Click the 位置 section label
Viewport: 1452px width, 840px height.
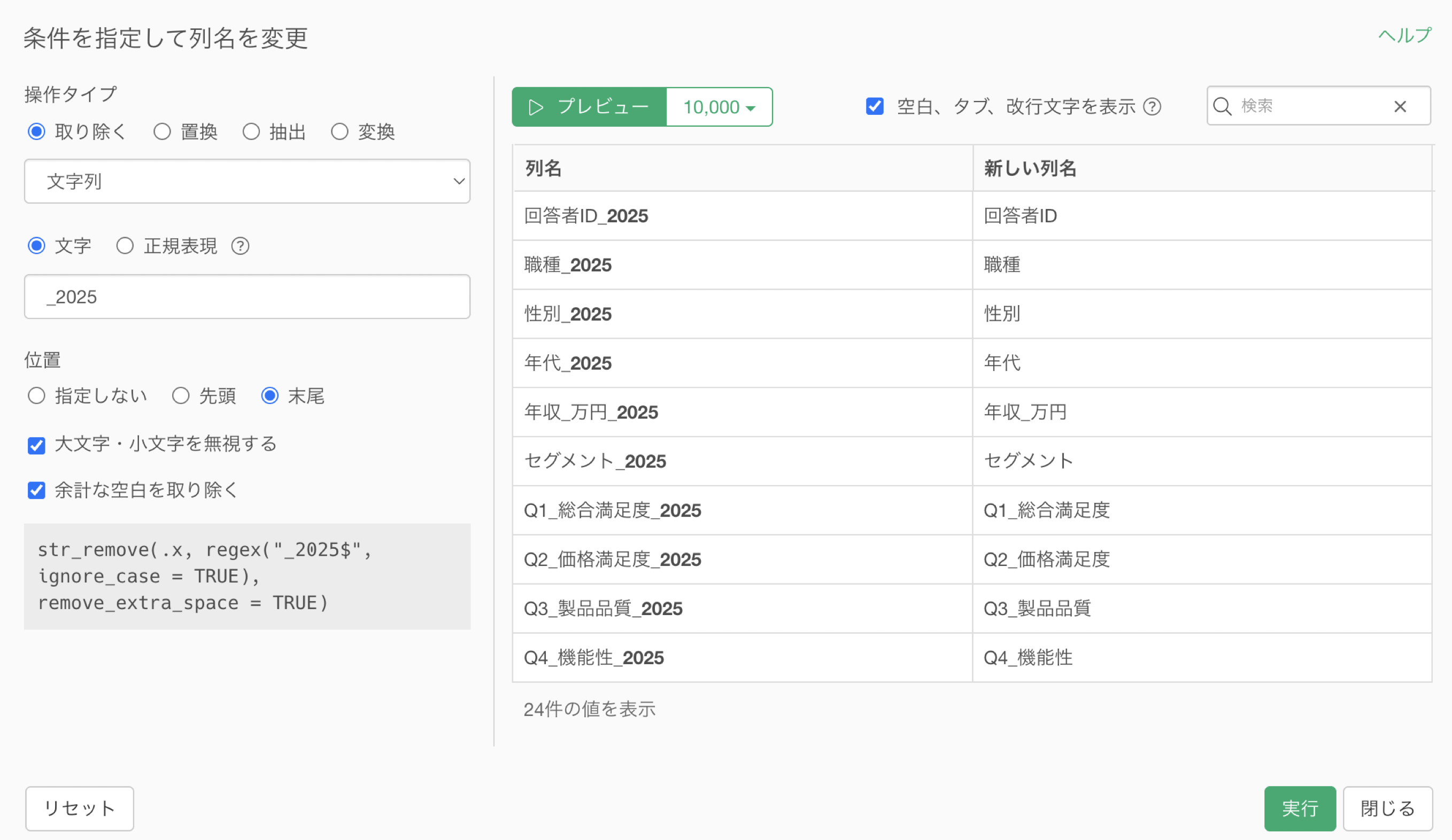[x=43, y=360]
